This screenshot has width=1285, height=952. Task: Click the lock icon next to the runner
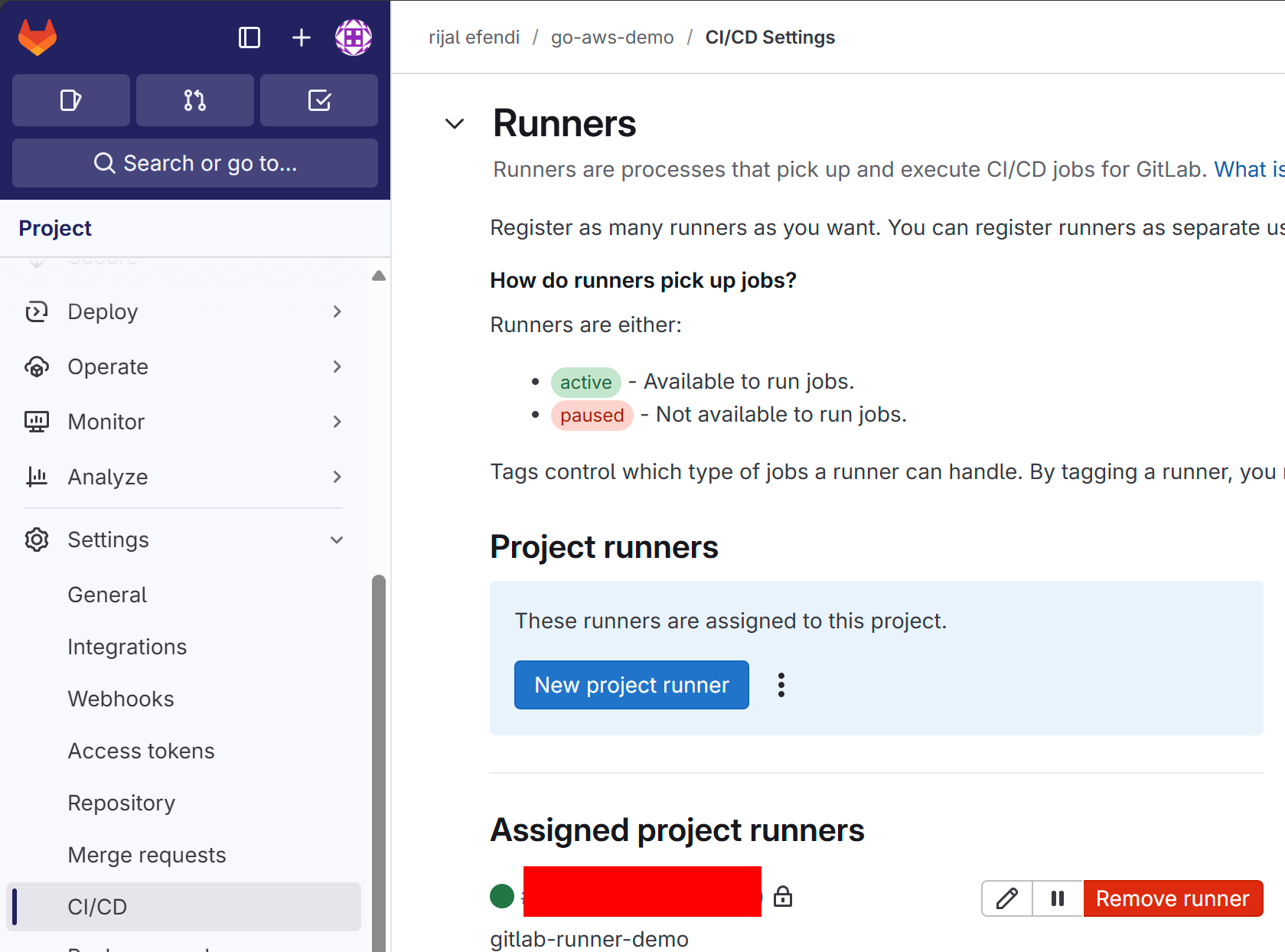coord(782,895)
